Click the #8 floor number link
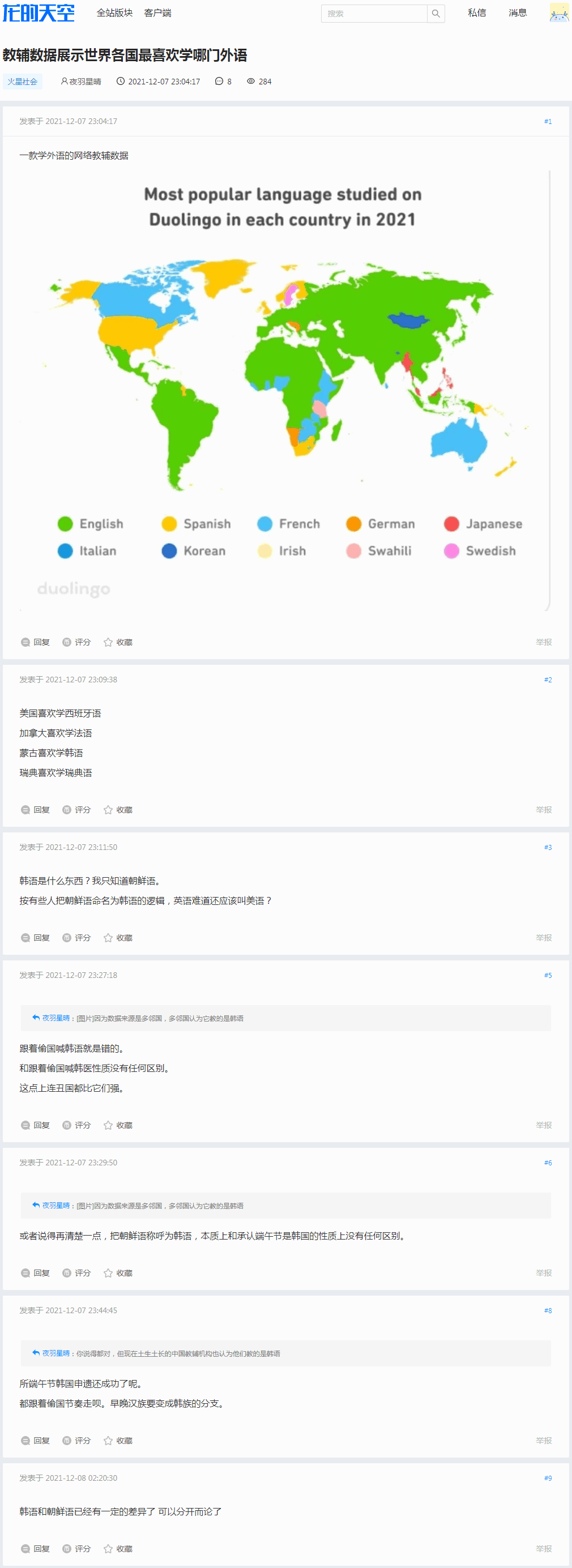Image resolution: width=572 pixels, height=1568 pixels. [x=548, y=1310]
